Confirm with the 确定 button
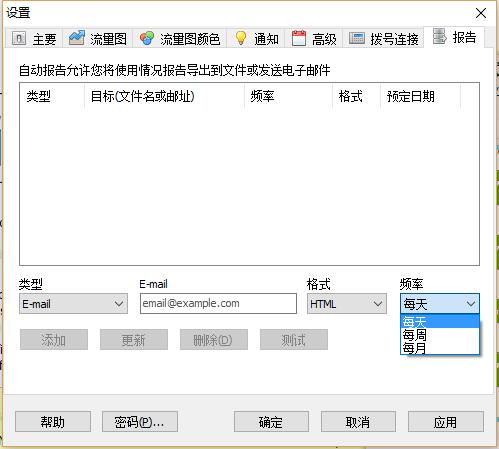Screen dimensions: 499x449 tap(271, 422)
